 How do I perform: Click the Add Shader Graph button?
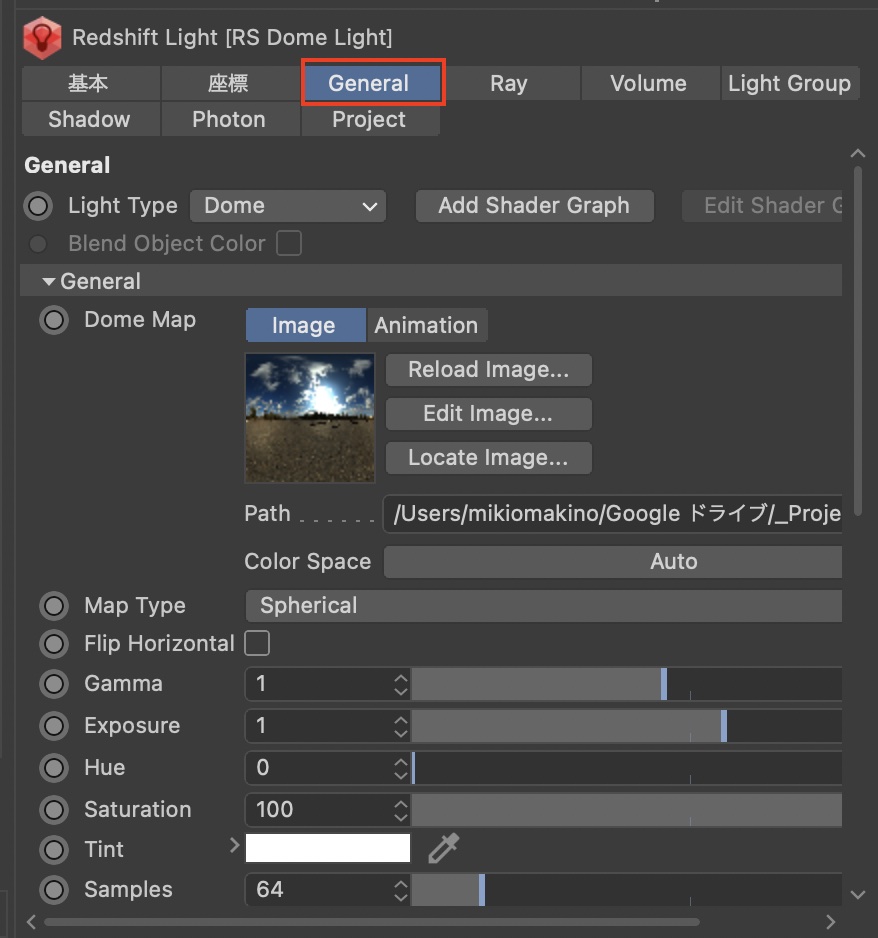(534, 206)
